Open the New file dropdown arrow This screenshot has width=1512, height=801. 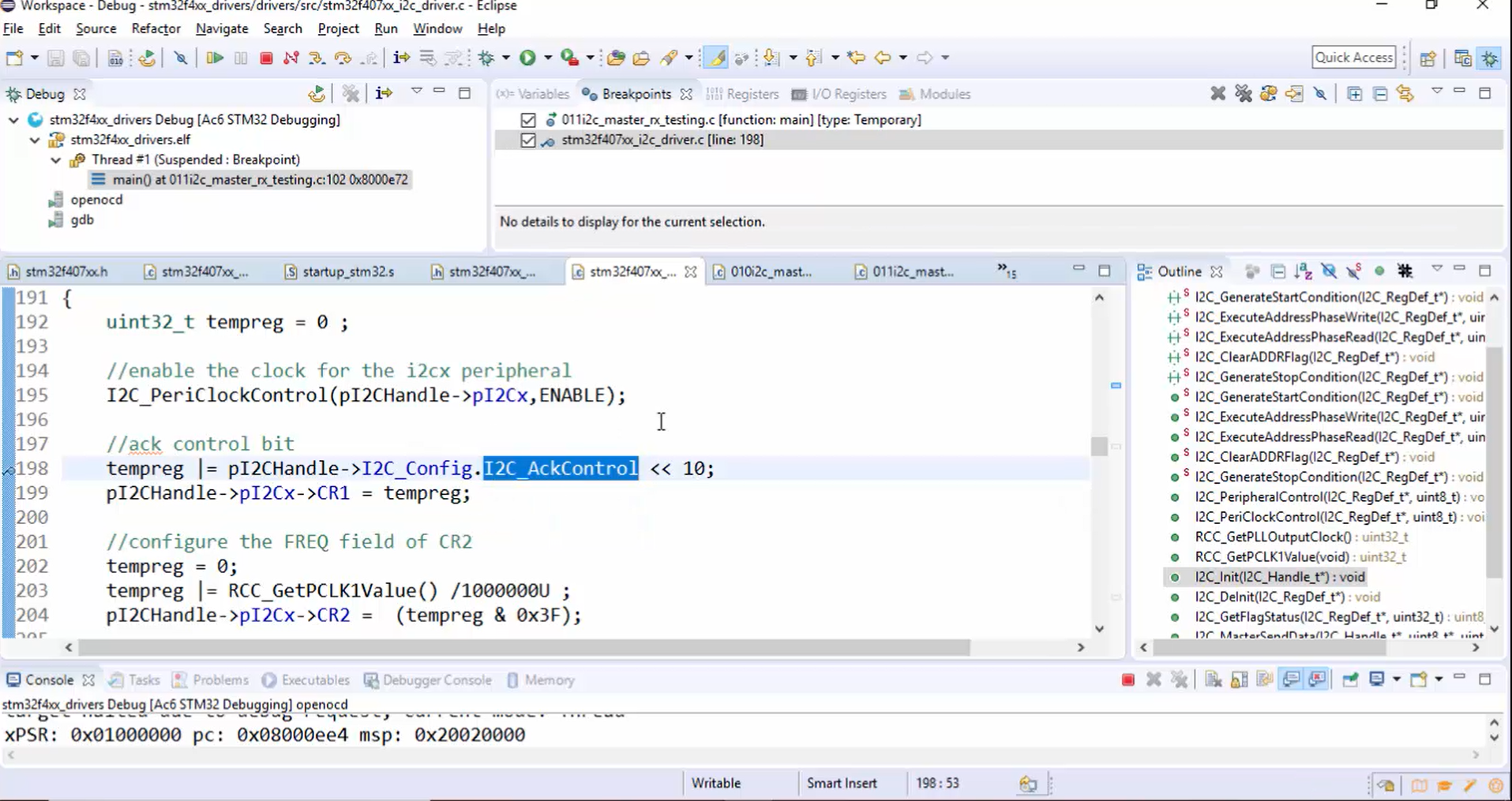(34, 58)
